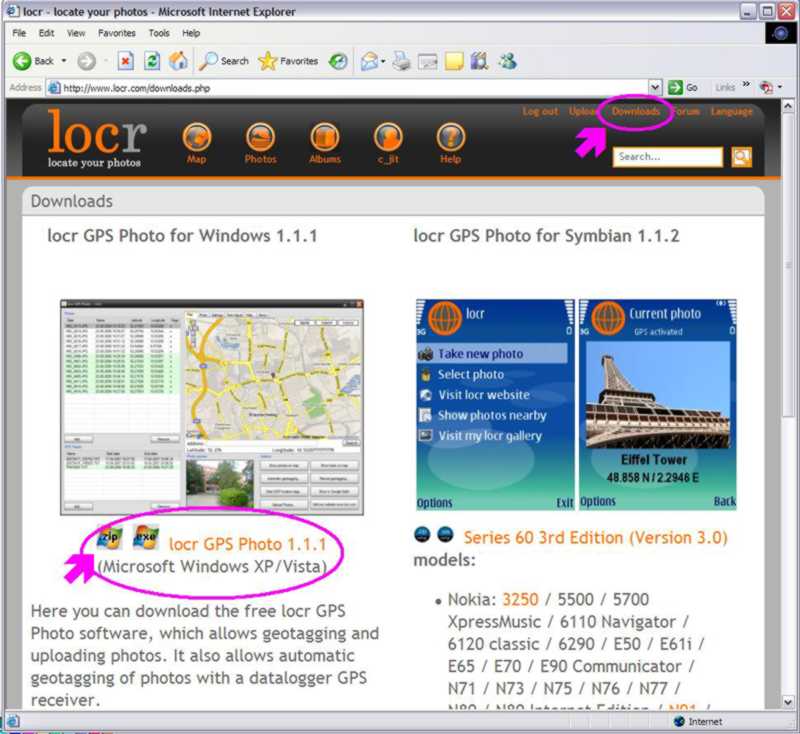Open the c_jit profile icon
This screenshot has width=800, height=734.
pos(388,137)
